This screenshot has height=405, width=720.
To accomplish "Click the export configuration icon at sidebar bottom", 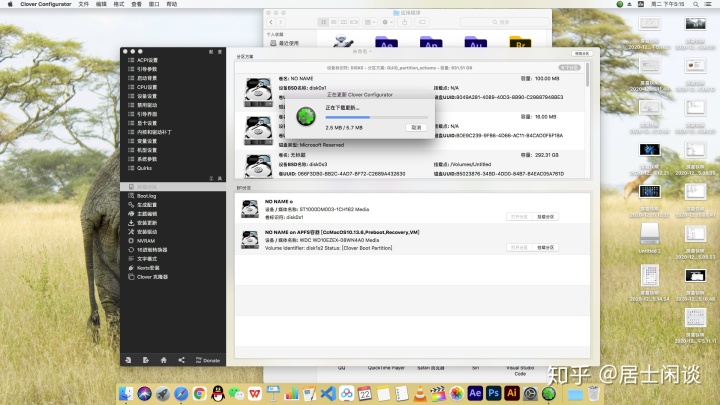I will tap(146, 360).
